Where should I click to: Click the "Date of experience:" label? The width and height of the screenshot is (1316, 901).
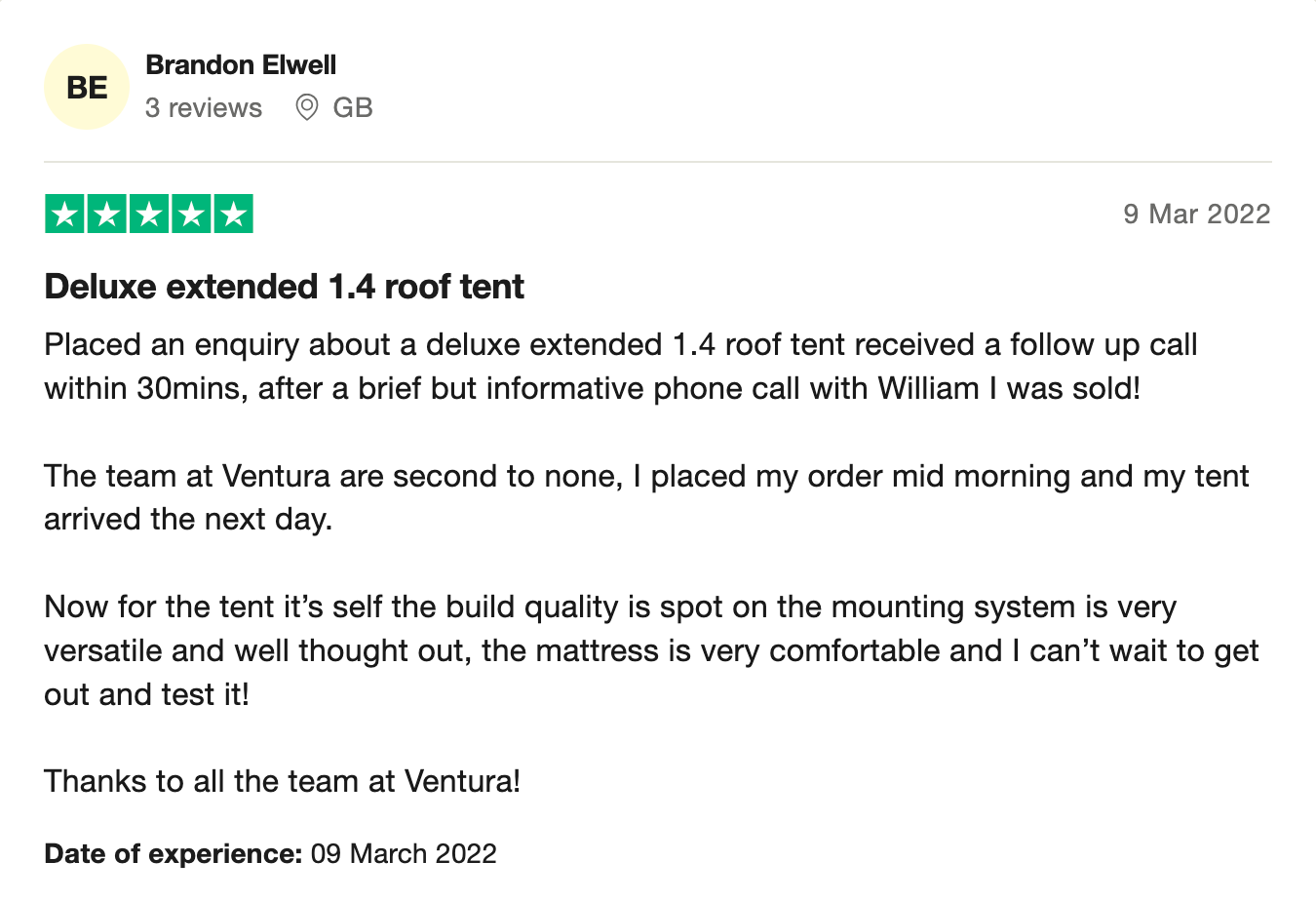coord(174,854)
